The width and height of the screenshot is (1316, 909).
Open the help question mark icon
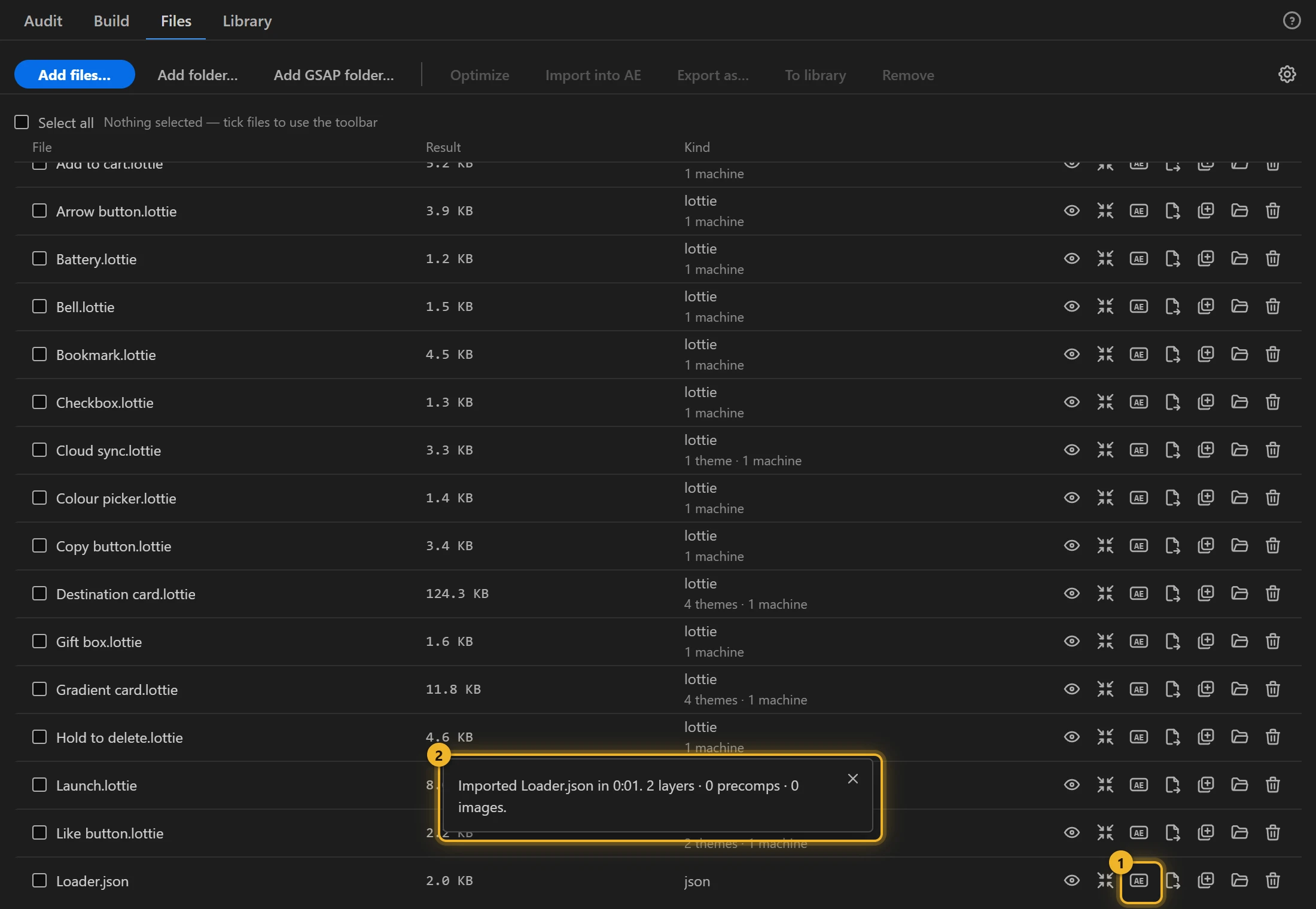pyautogui.click(x=1291, y=20)
